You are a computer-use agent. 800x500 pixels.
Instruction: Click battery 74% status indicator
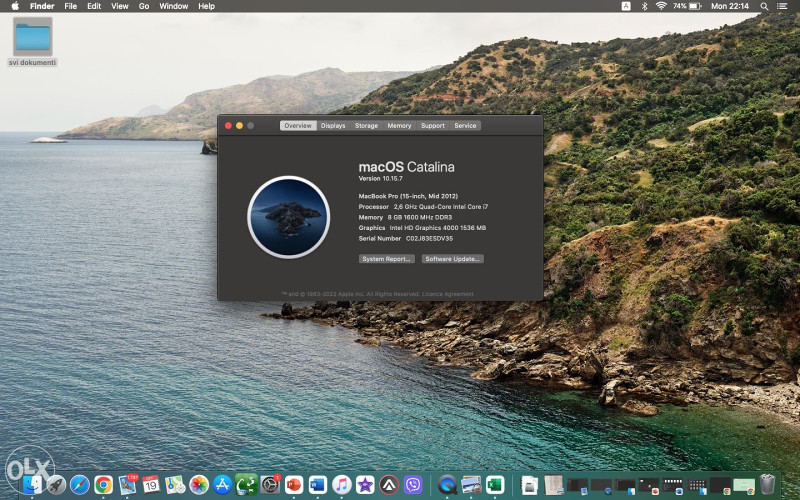click(x=687, y=6)
